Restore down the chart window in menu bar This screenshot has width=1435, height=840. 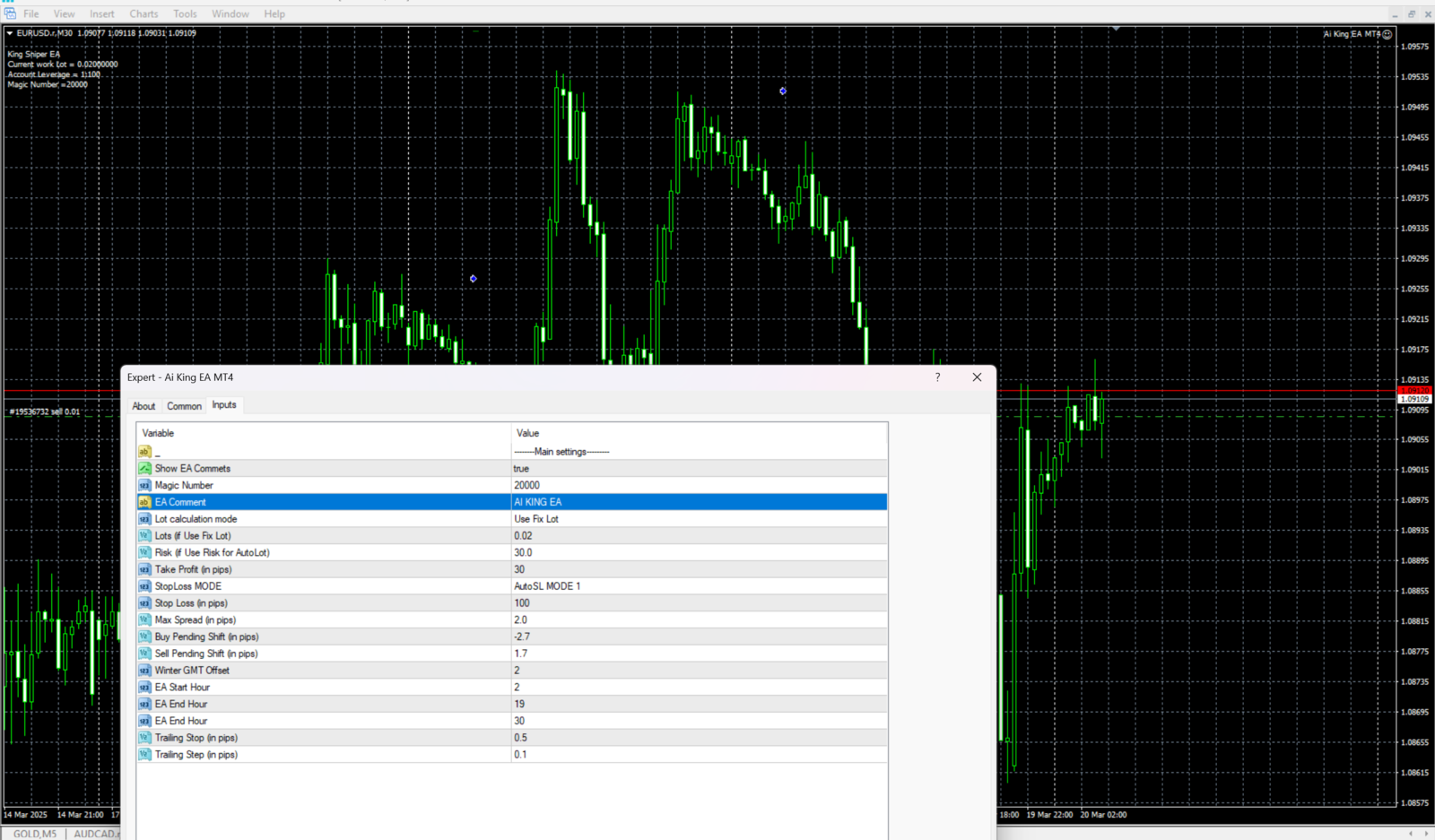click(x=1411, y=13)
